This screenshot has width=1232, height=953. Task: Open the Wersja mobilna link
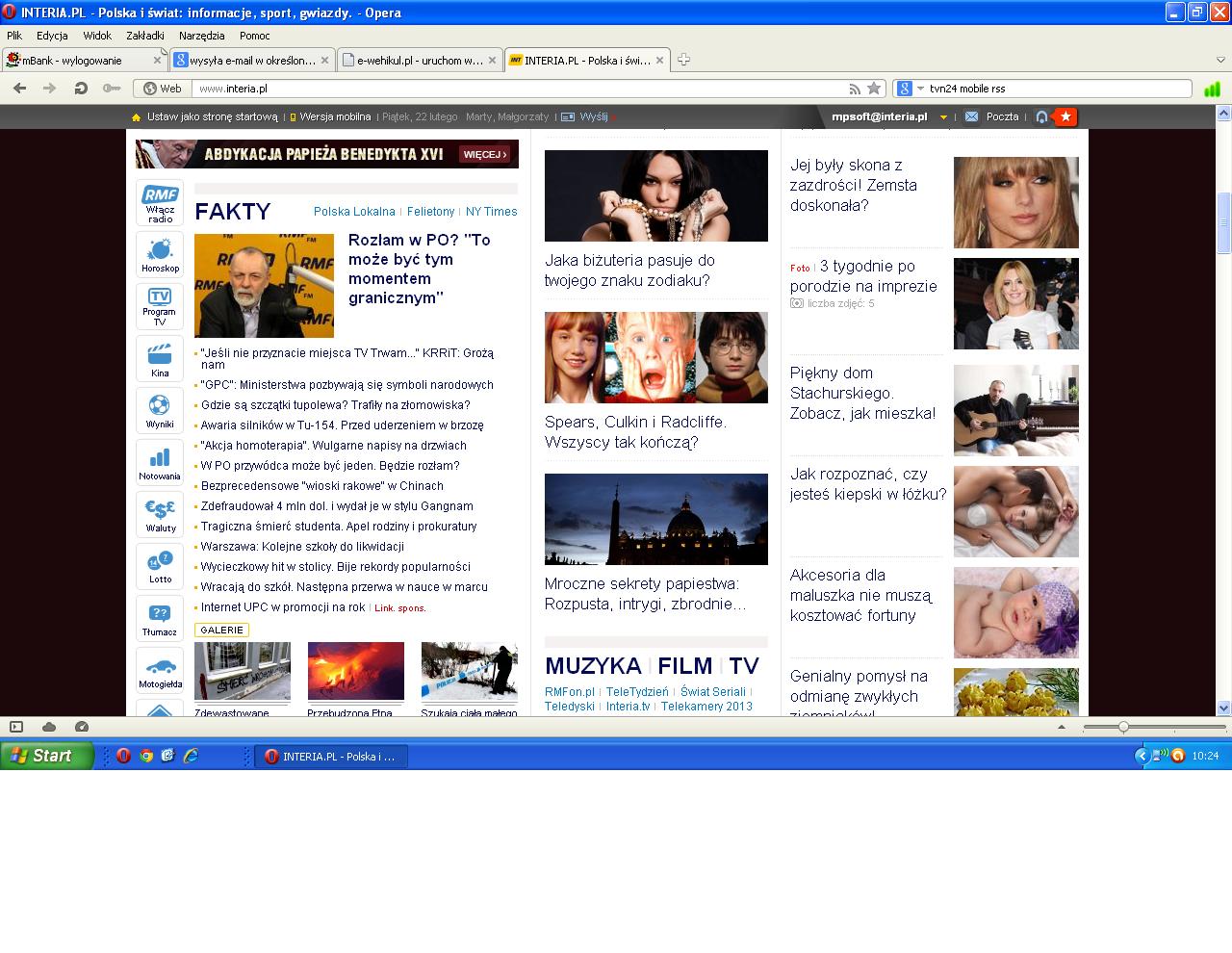coord(335,116)
